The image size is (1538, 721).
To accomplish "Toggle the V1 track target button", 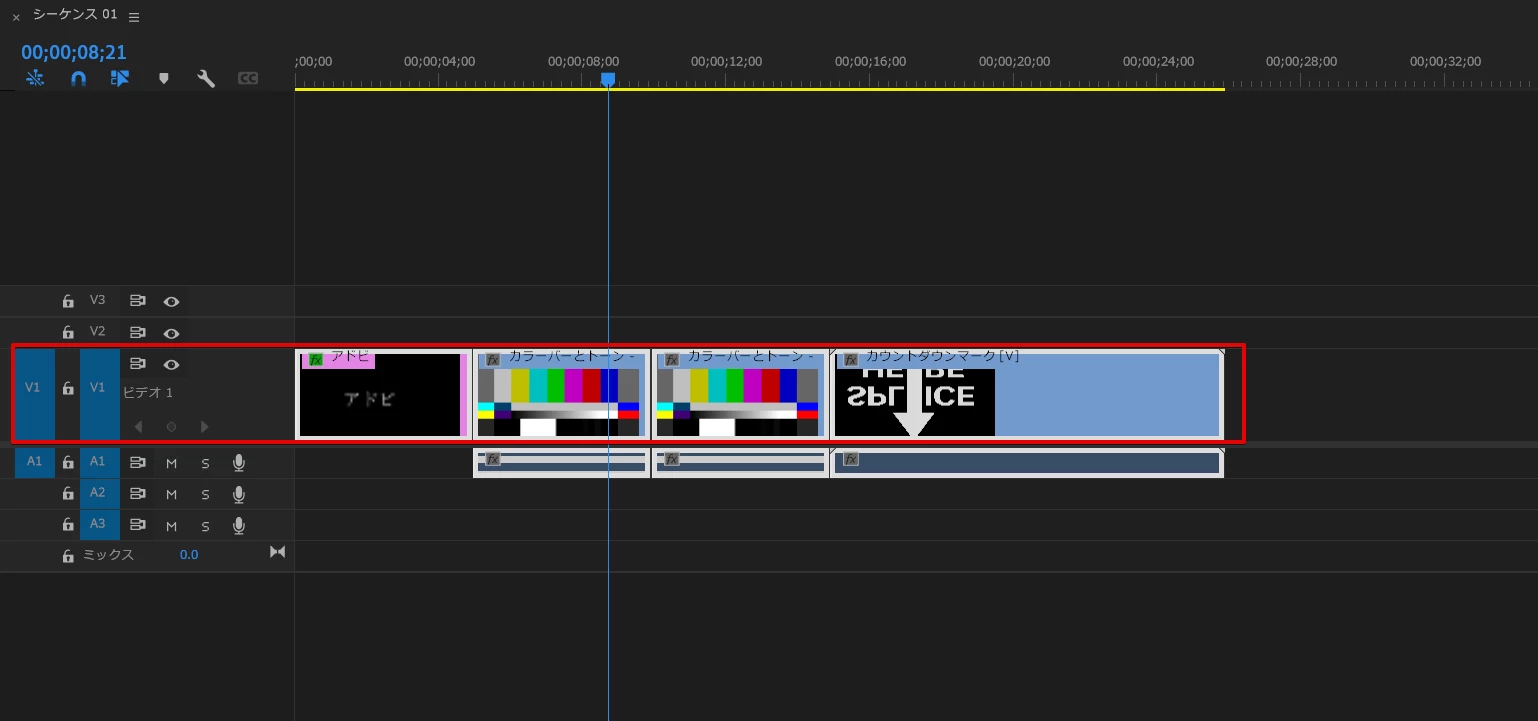I will coord(99,394).
